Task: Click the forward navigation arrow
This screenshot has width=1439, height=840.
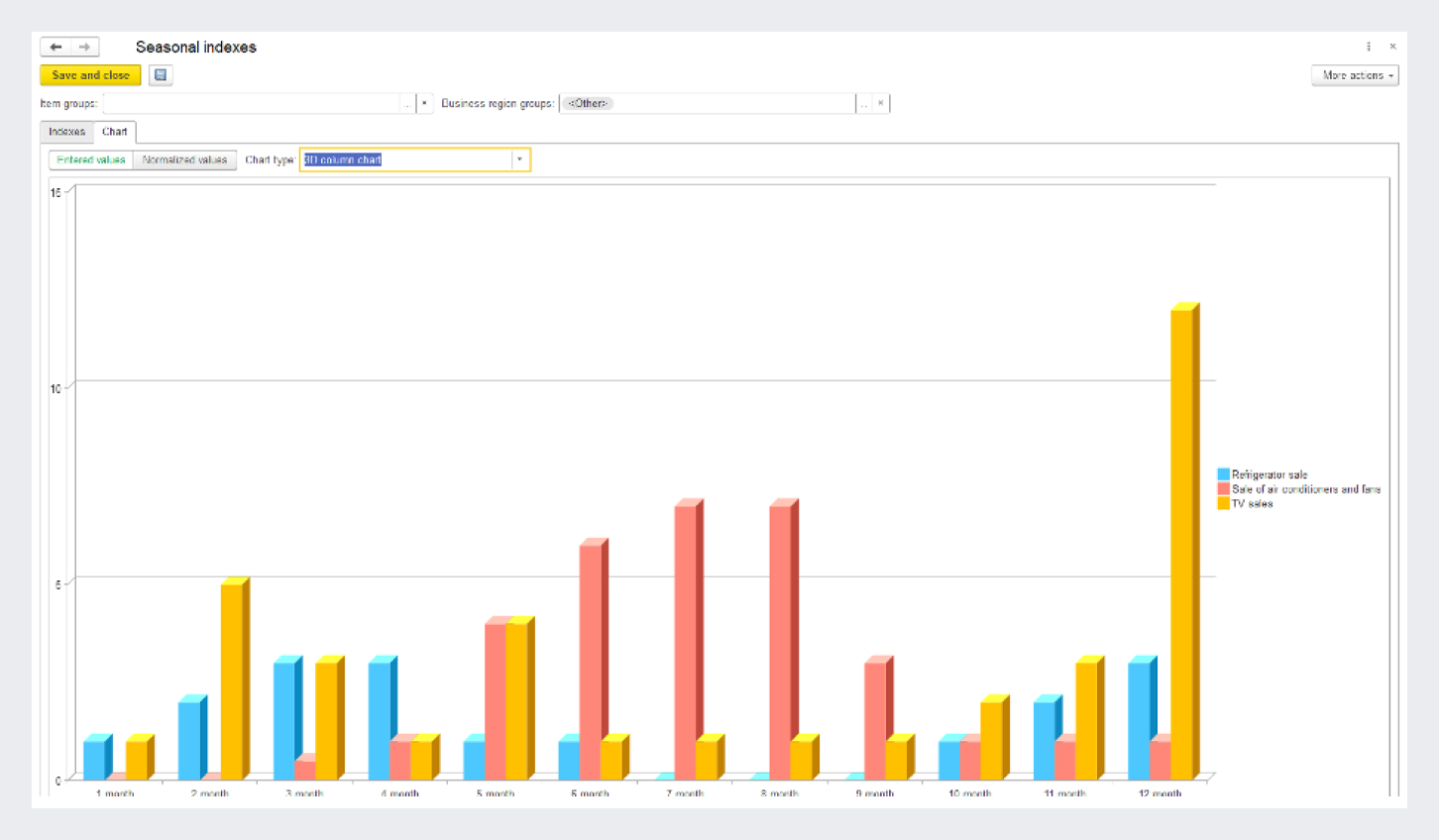Action: point(84,47)
